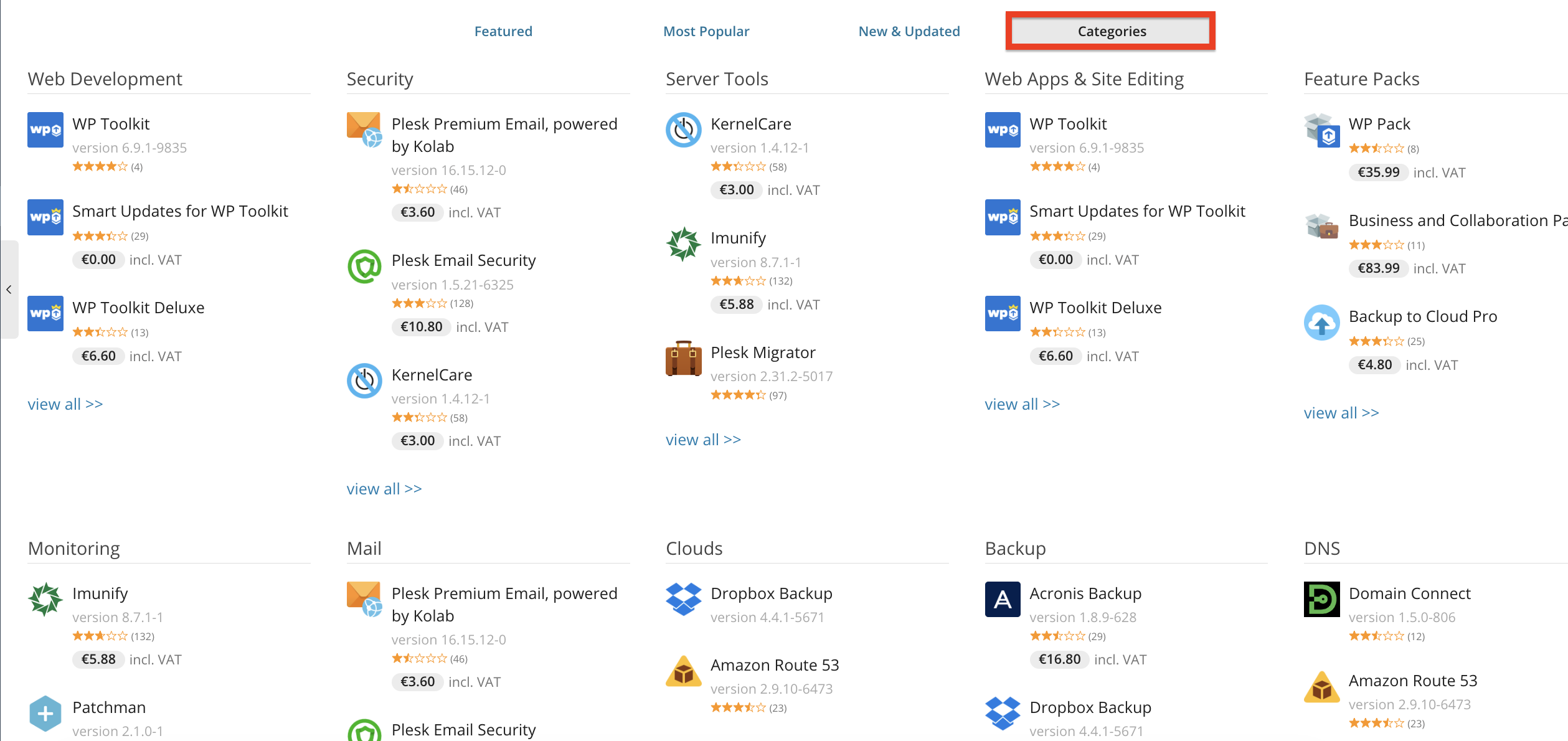This screenshot has width=1568, height=741.
Task: View all Web Apps & Site Editing extensions
Action: tap(1023, 404)
